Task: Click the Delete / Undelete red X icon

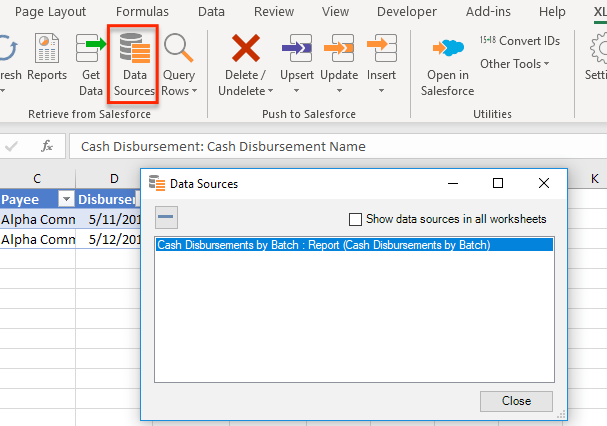Action: click(245, 48)
